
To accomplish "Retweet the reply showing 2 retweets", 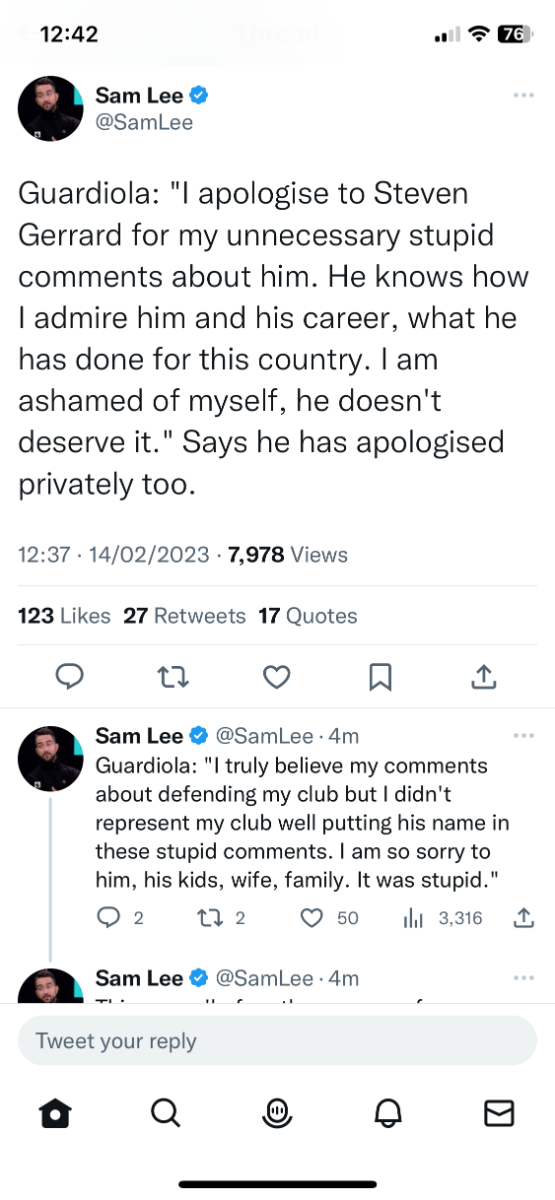I will pos(225,917).
